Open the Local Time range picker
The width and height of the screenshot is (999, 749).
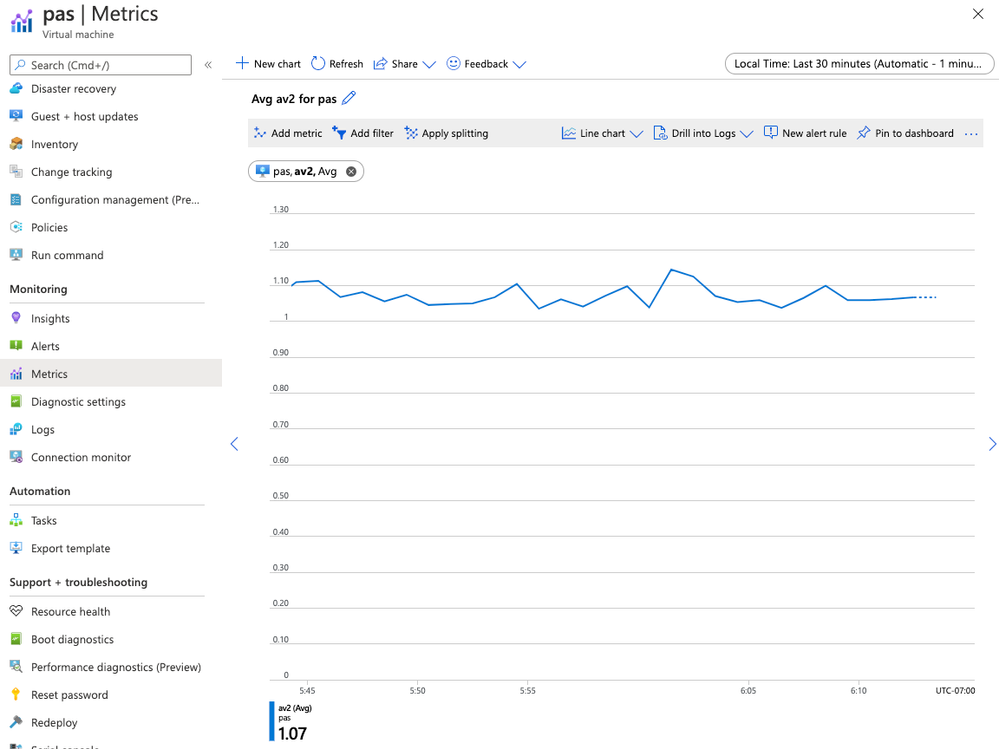pyautogui.click(x=859, y=64)
